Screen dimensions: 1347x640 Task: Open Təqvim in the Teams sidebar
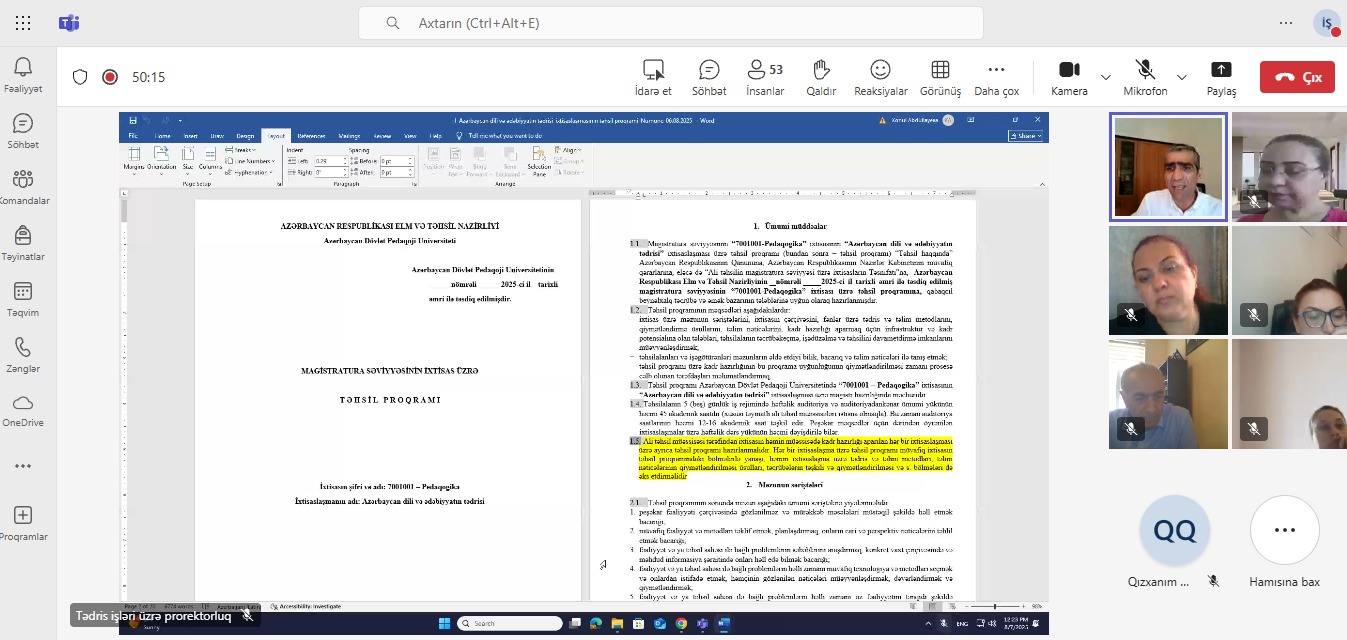pos(24,296)
